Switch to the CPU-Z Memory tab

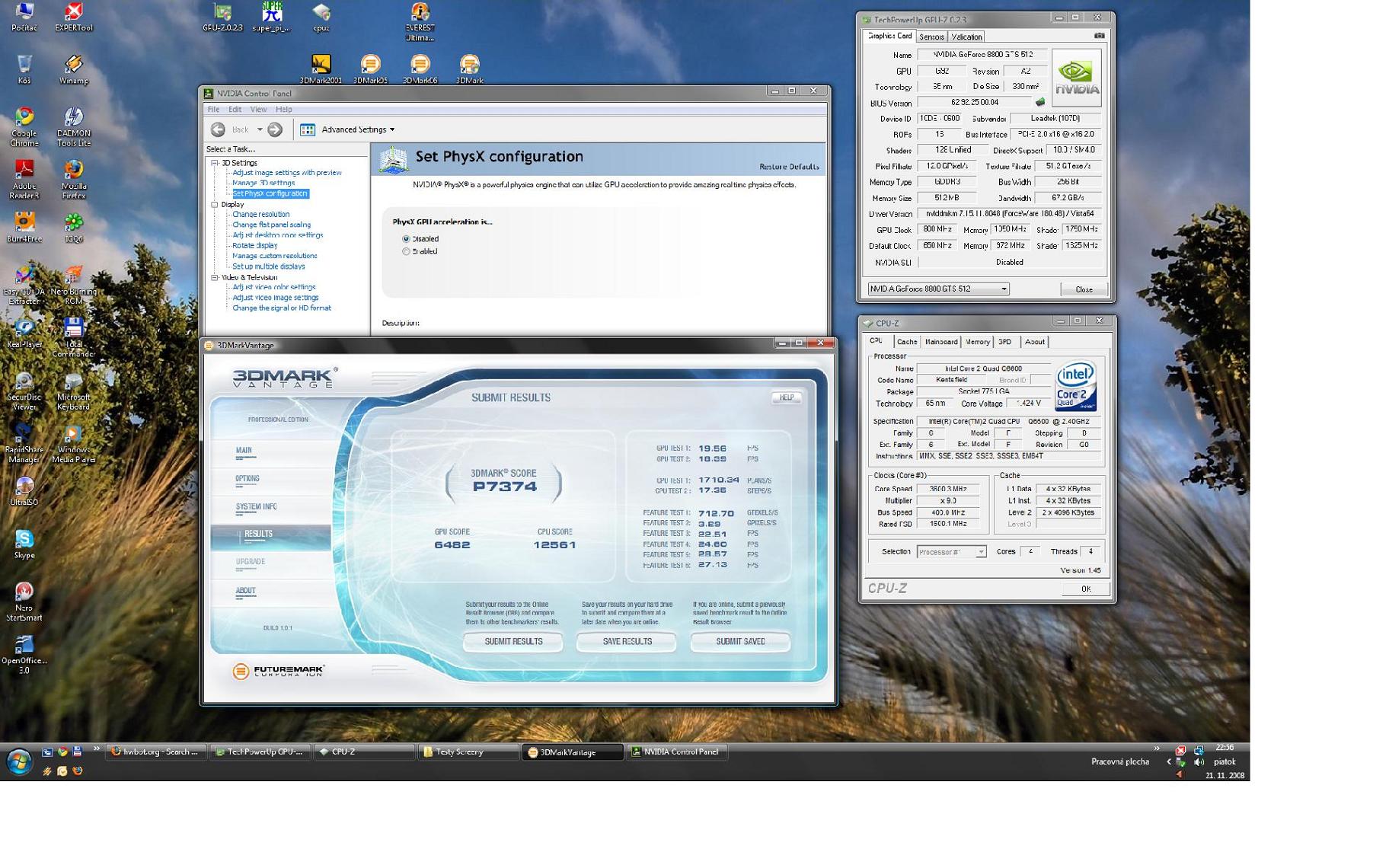pyautogui.click(x=978, y=342)
